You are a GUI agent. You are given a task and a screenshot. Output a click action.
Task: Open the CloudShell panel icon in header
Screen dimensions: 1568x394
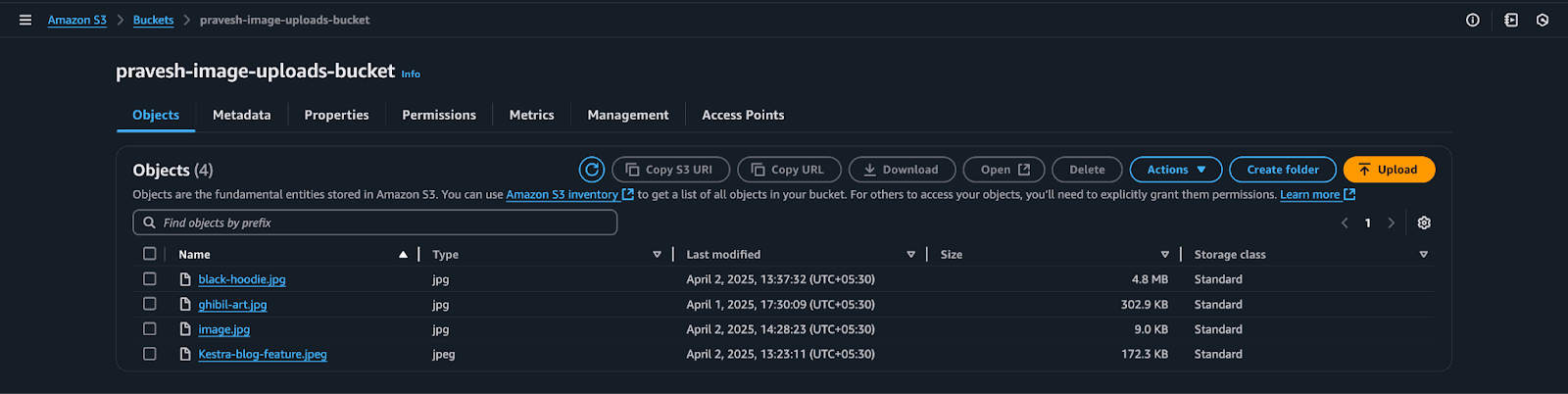pos(1511,20)
